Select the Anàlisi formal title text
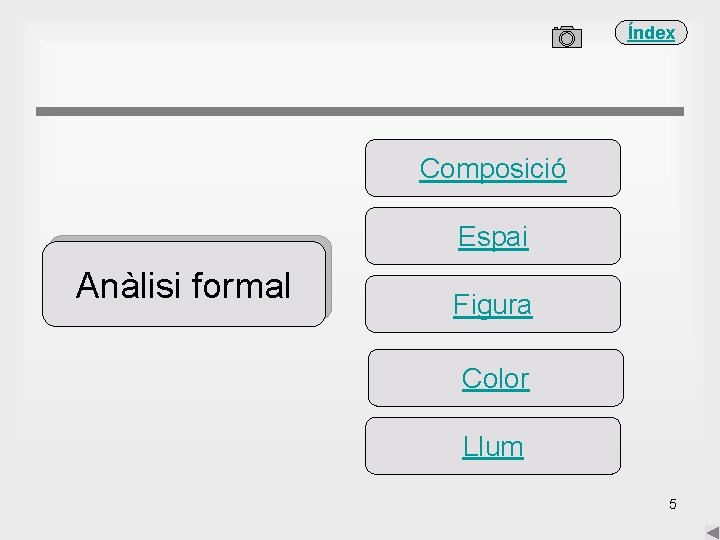 (183, 286)
